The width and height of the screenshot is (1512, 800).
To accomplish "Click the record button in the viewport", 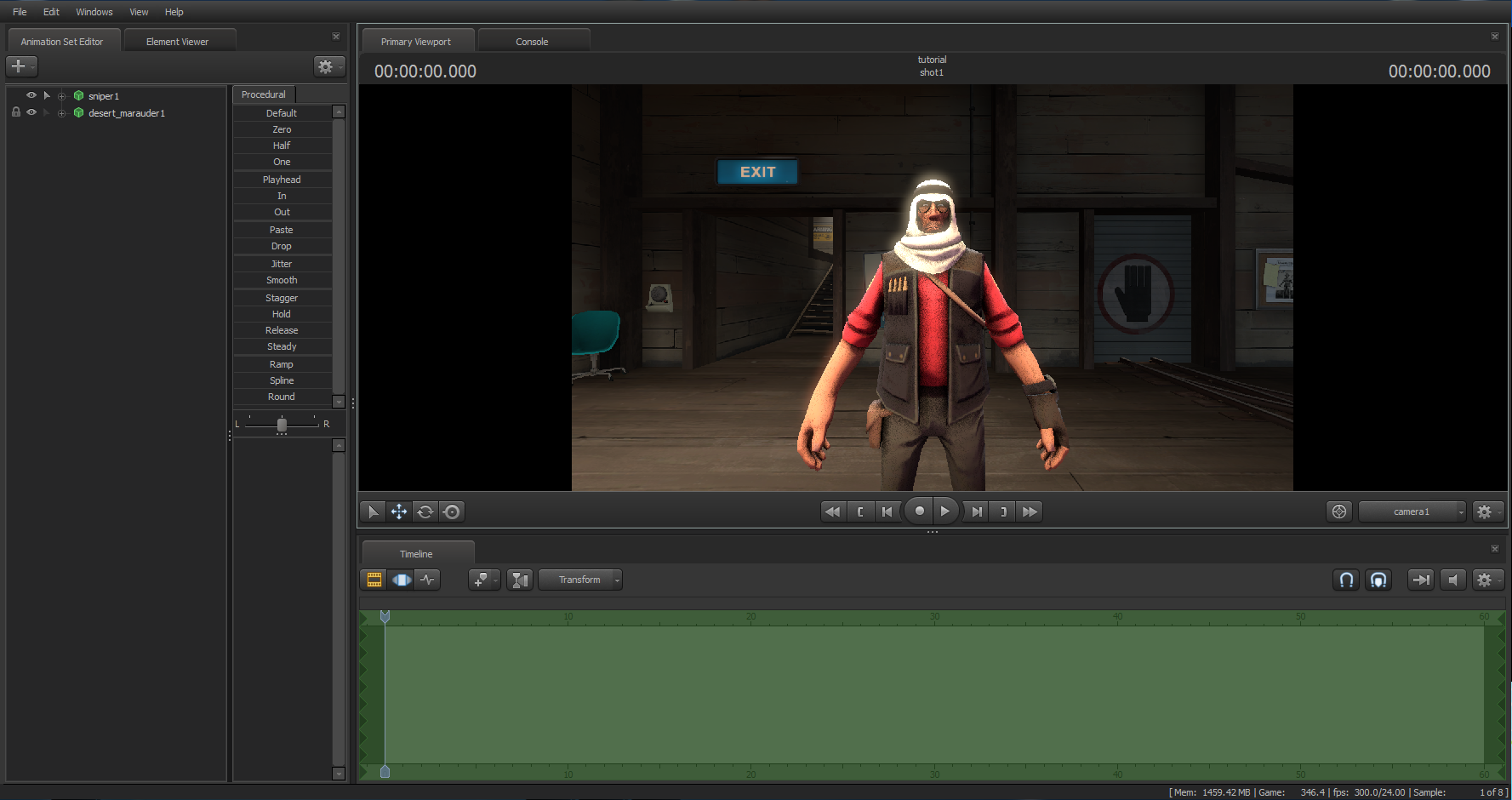I will tap(919, 511).
